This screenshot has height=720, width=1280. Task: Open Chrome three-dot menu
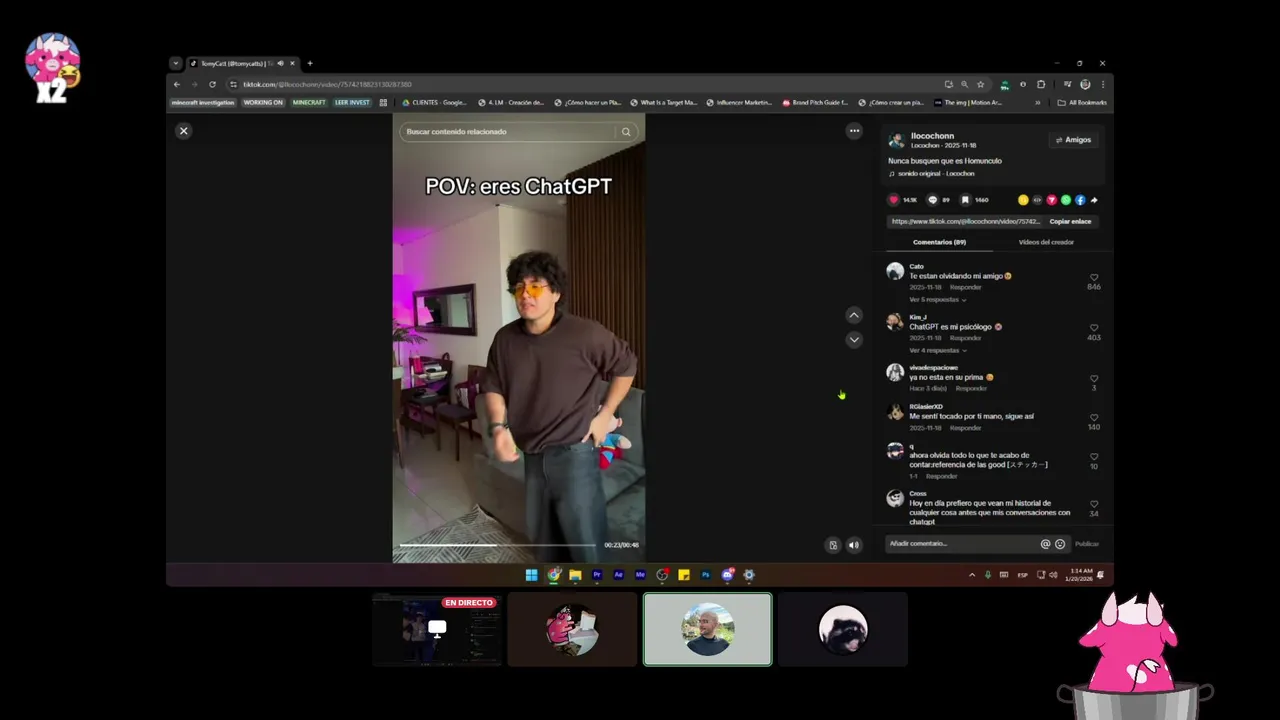1103,84
